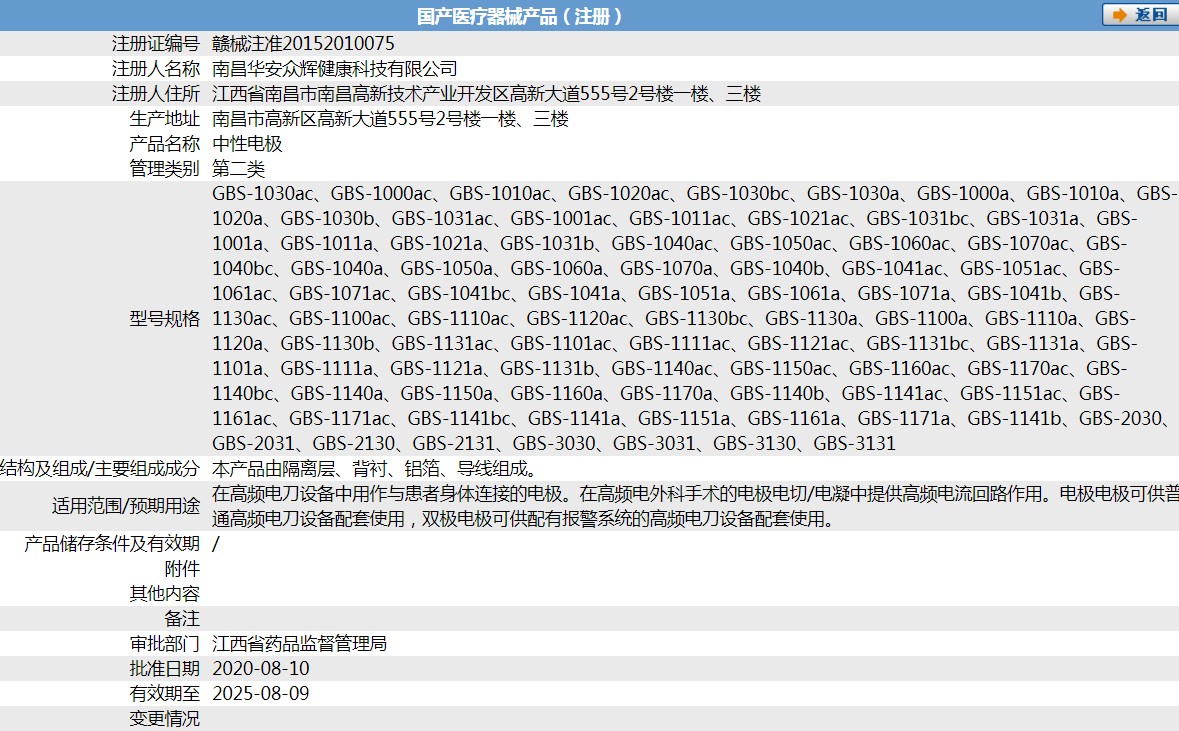1179x731 pixels.
Task: Select model GBS-2030 in specifications
Action: click(x=1120, y=418)
